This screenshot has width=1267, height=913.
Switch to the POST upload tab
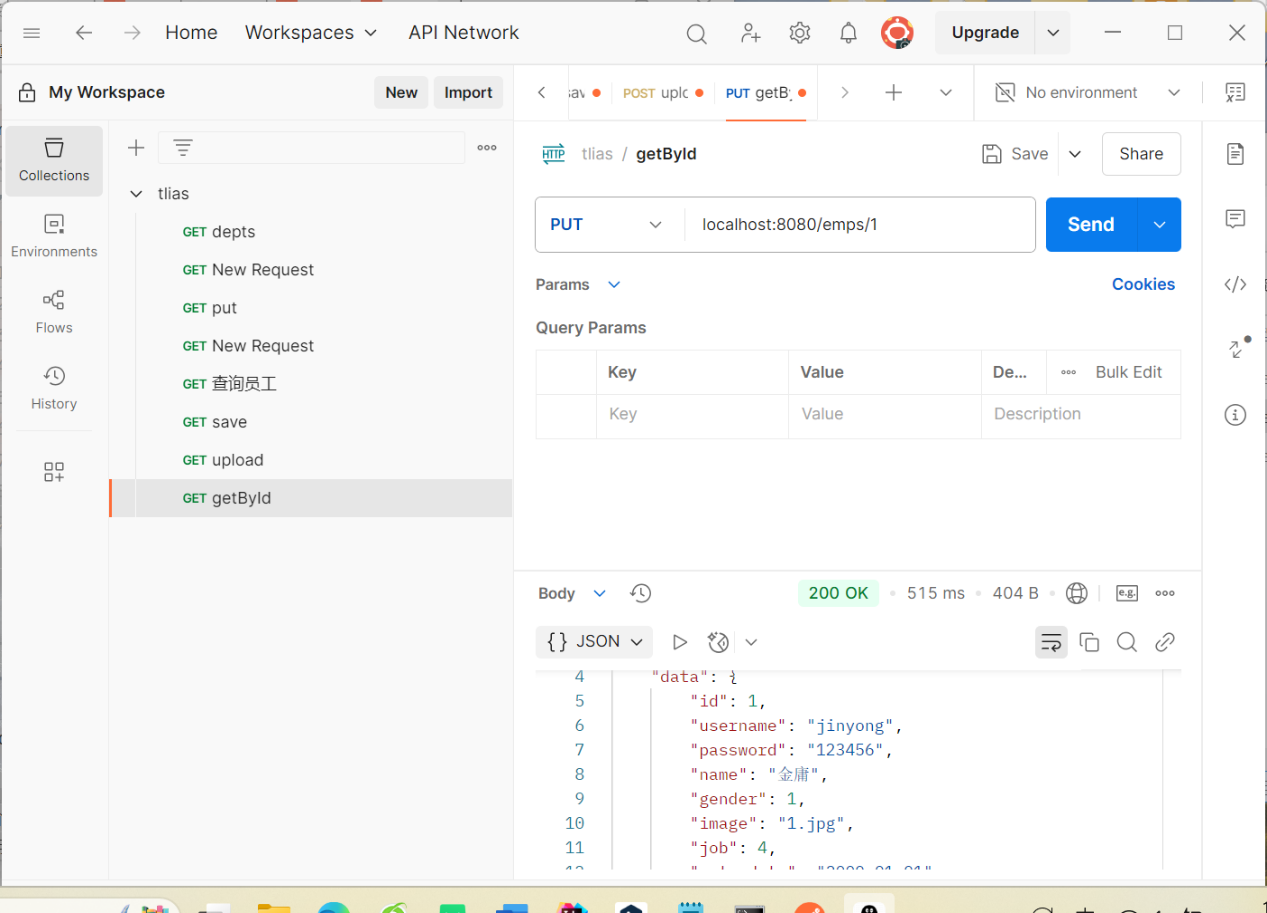tap(663, 93)
